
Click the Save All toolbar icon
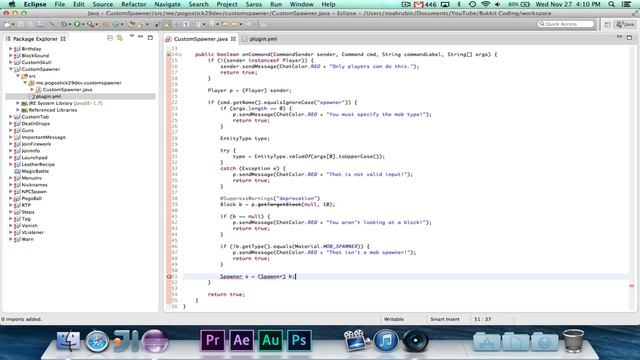click(30, 24)
